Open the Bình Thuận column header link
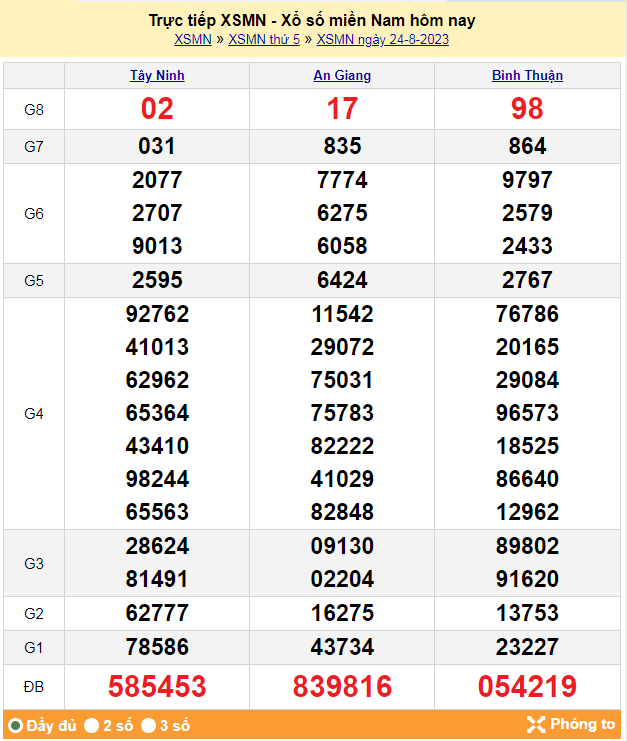 pos(527,76)
